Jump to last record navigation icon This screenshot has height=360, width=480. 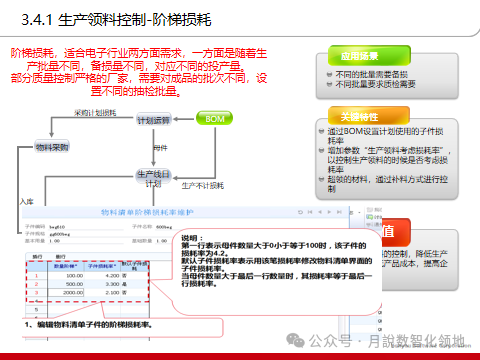tap(339, 212)
